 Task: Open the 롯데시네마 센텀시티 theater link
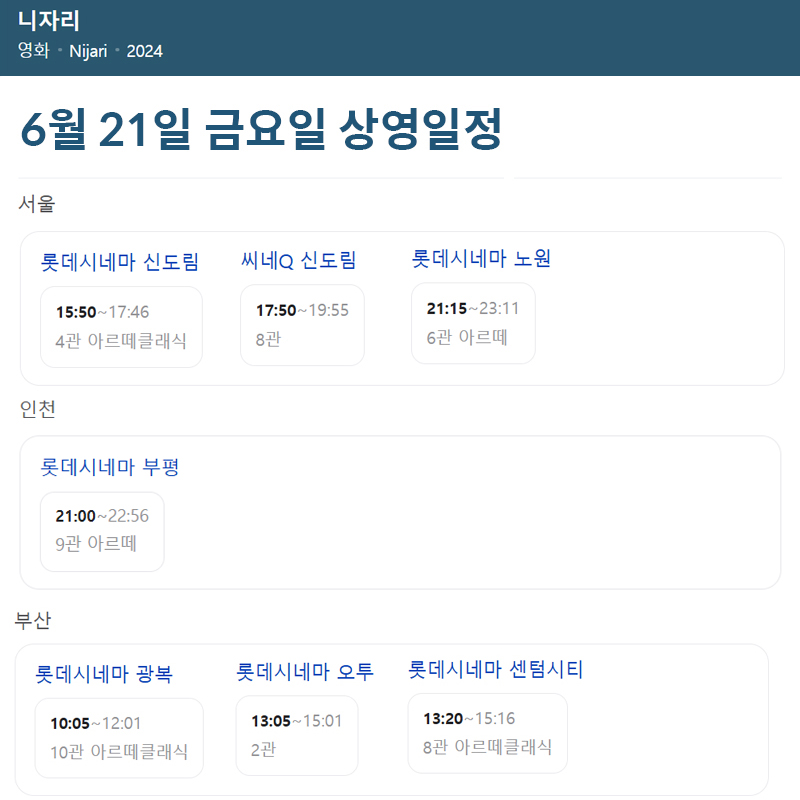(495, 669)
